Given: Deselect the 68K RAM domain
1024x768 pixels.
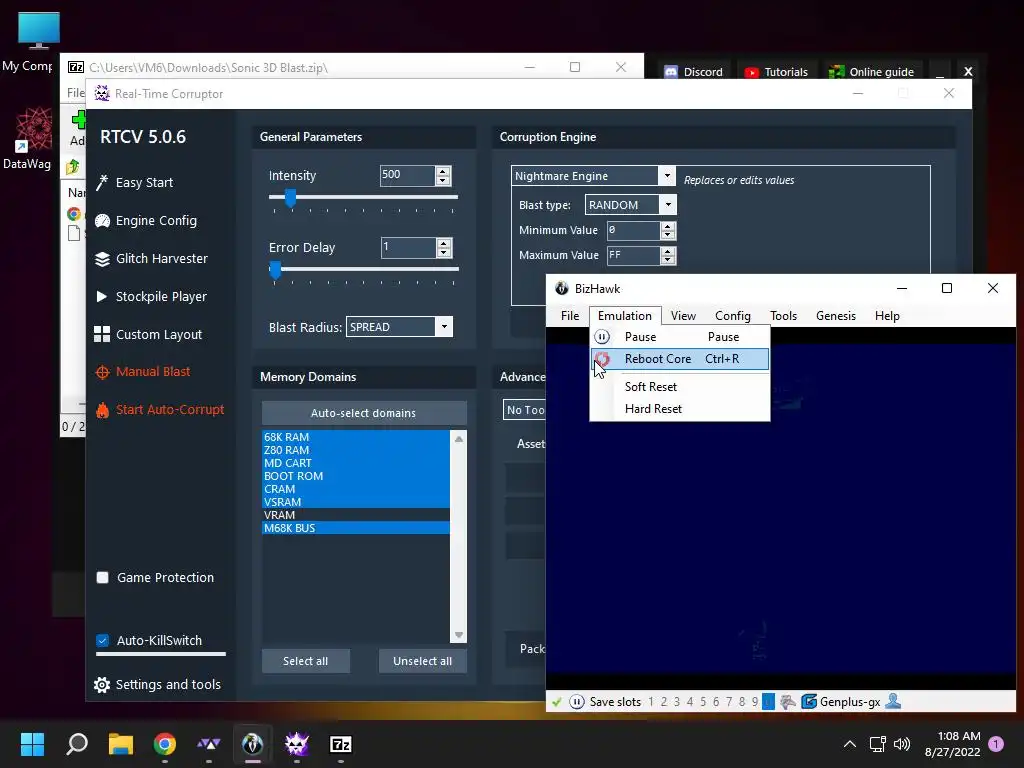Looking at the screenshot, I should pos(356,437).
